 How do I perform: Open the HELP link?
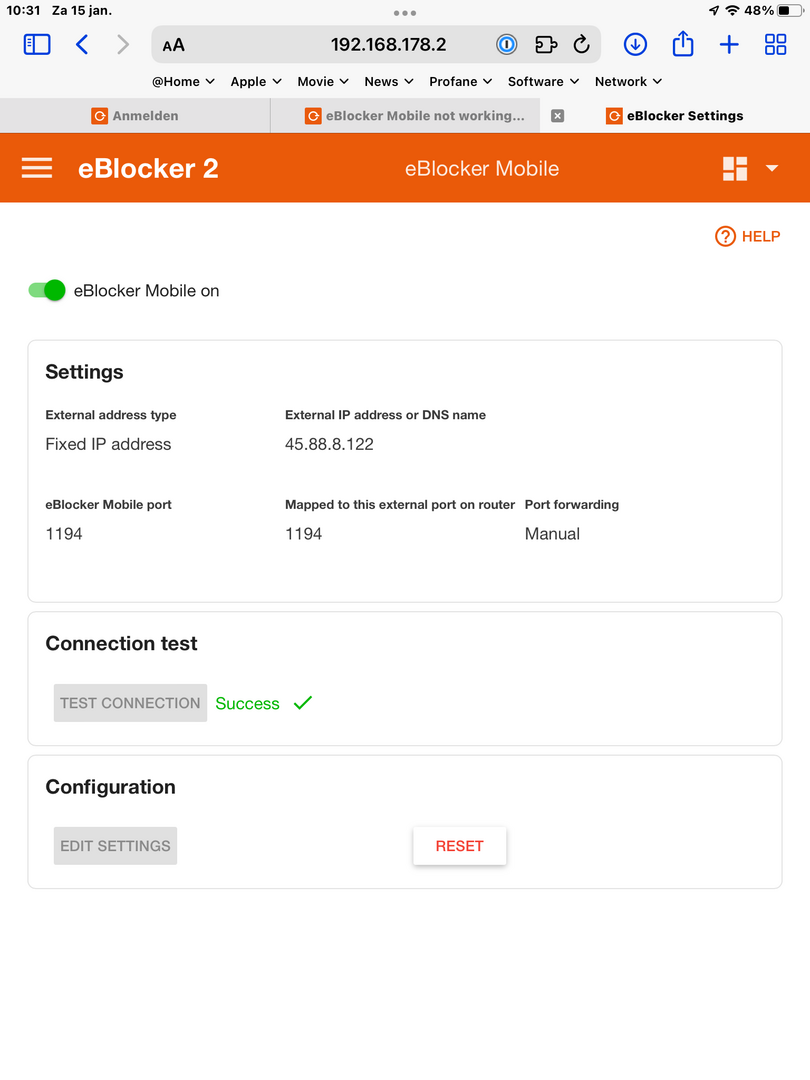coord(748,236)
